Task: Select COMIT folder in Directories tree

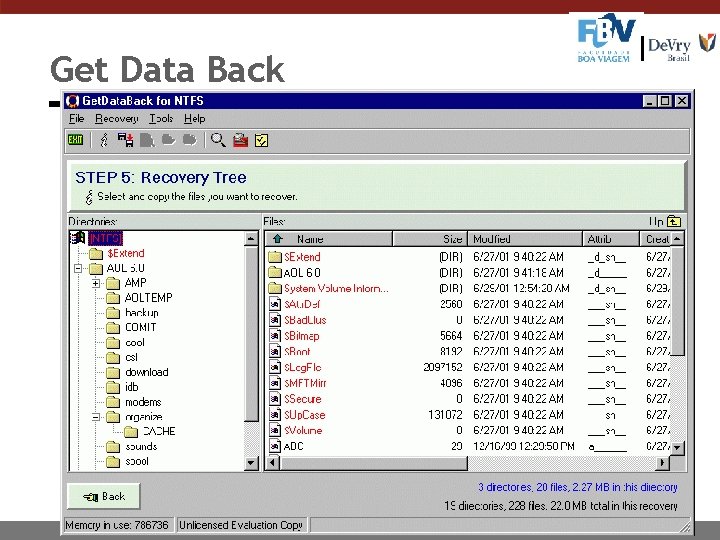Action: [141, 327]
